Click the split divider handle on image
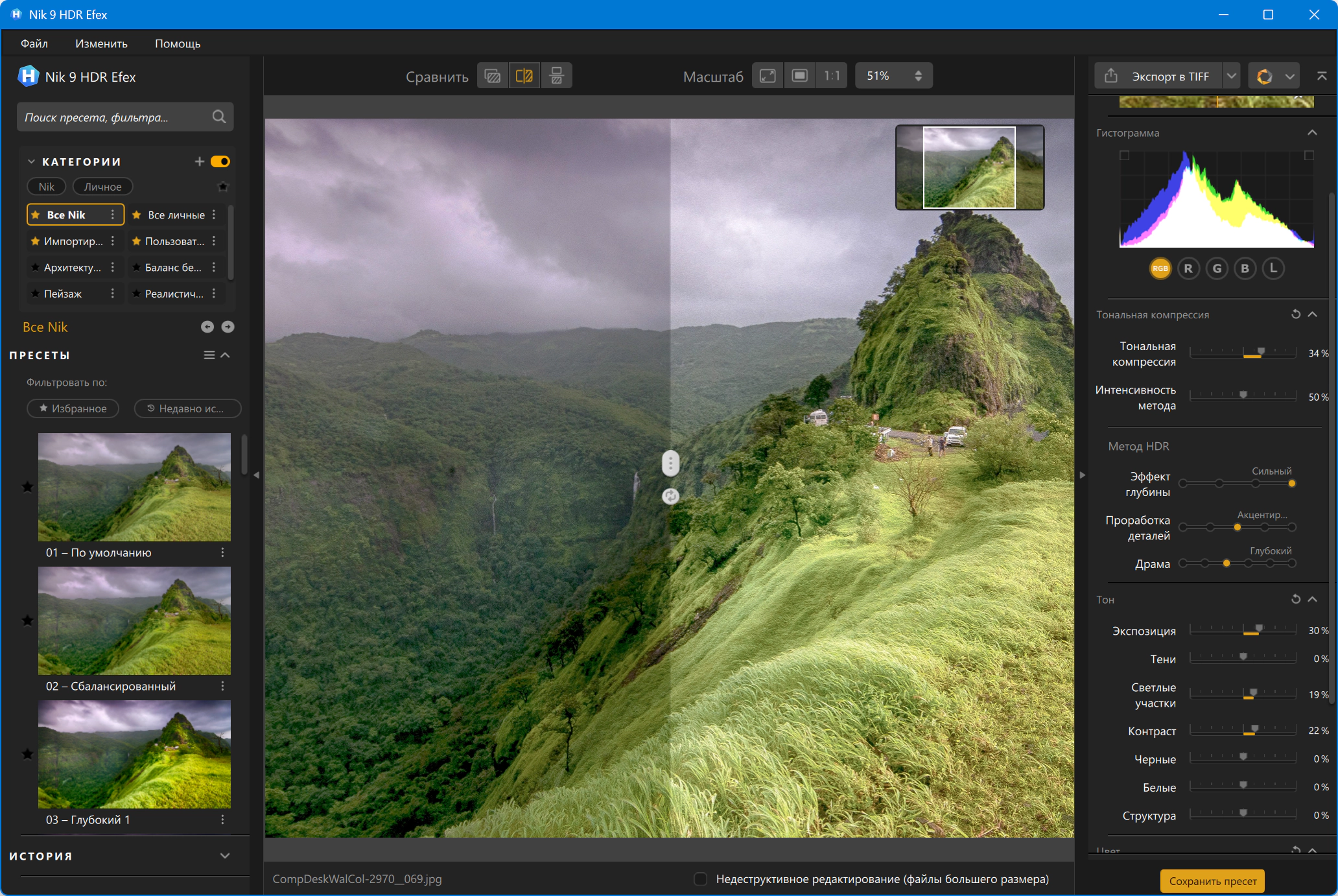The width and height of the screenshot is (1338, 896). point(670,463)
